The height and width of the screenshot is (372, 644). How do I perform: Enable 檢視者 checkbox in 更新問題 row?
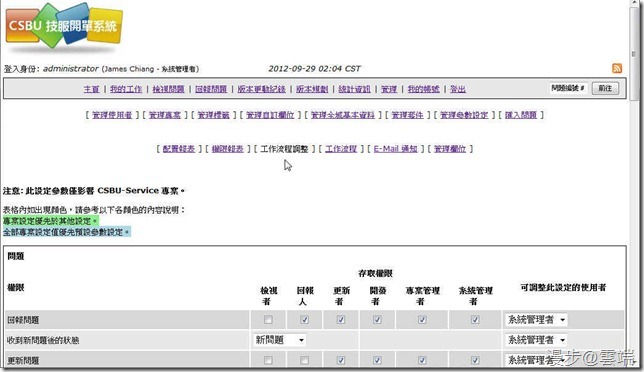[268, 360]
